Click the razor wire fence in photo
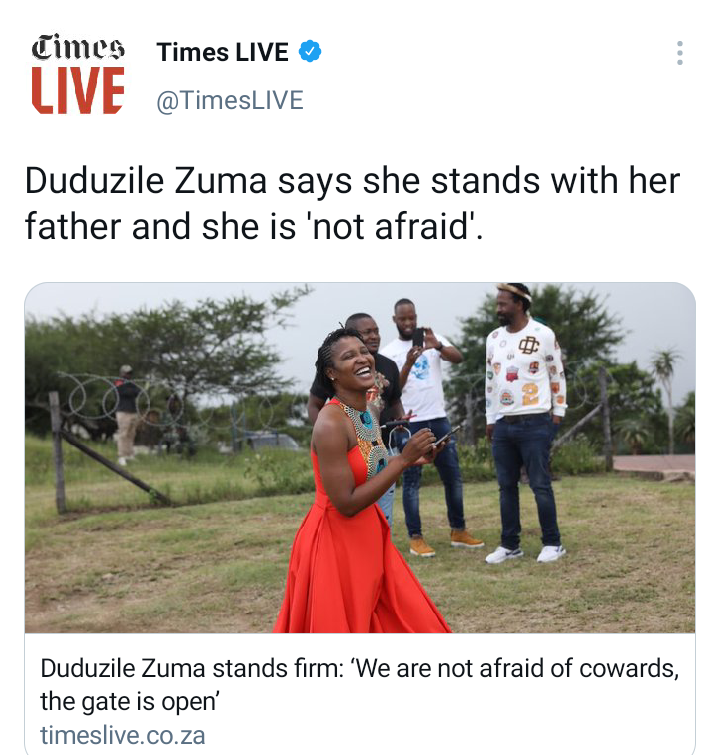 [123, 400]
